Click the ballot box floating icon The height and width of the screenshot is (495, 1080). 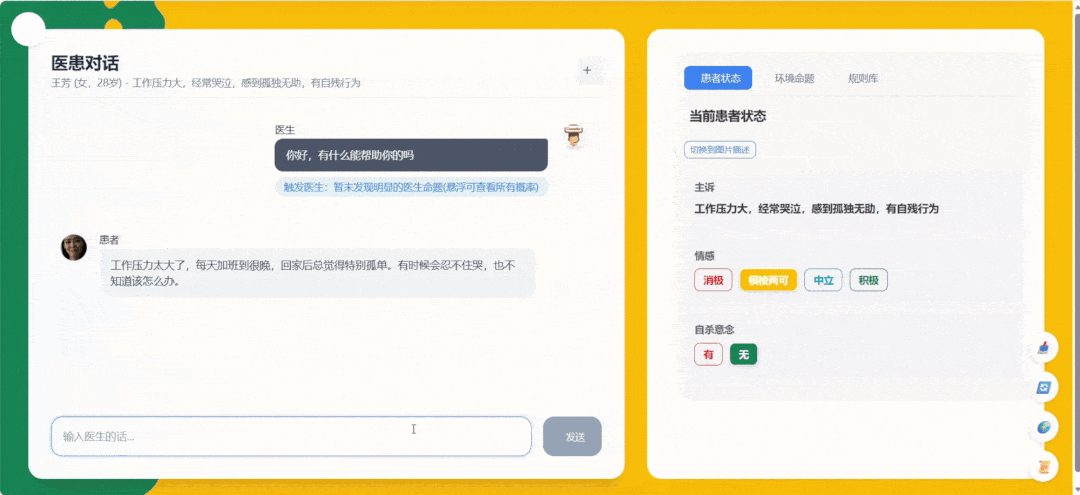1044,347
